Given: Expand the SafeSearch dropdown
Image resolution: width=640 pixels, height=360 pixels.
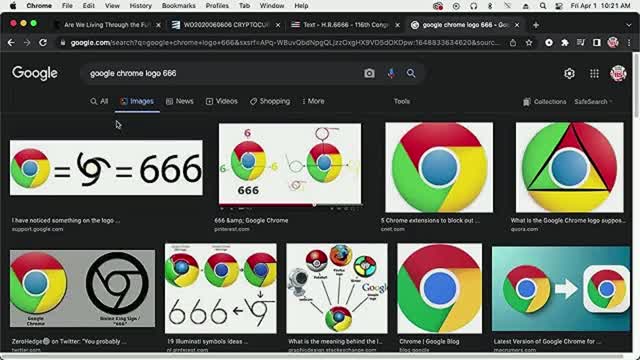Looking at the screenshot, I should click(x=593, y=102).
